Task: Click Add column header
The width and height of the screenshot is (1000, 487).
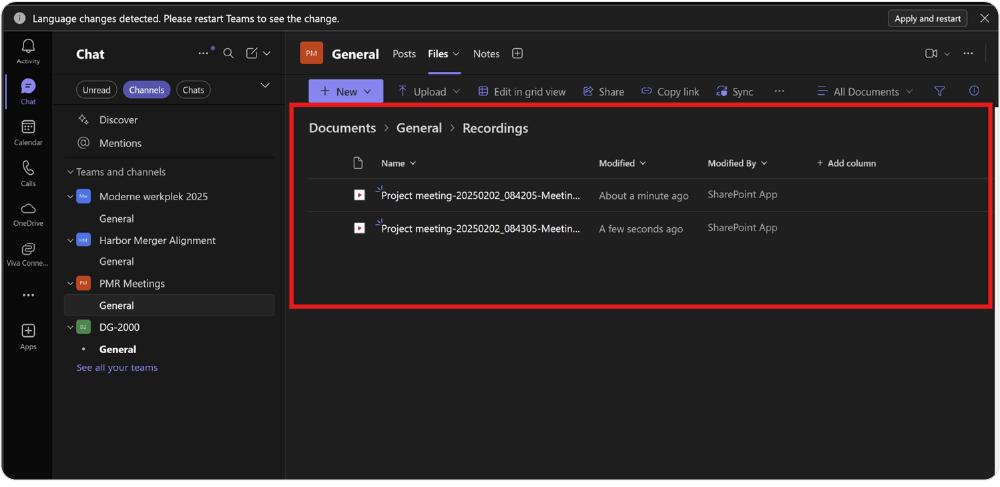Action: click(846, 163)
